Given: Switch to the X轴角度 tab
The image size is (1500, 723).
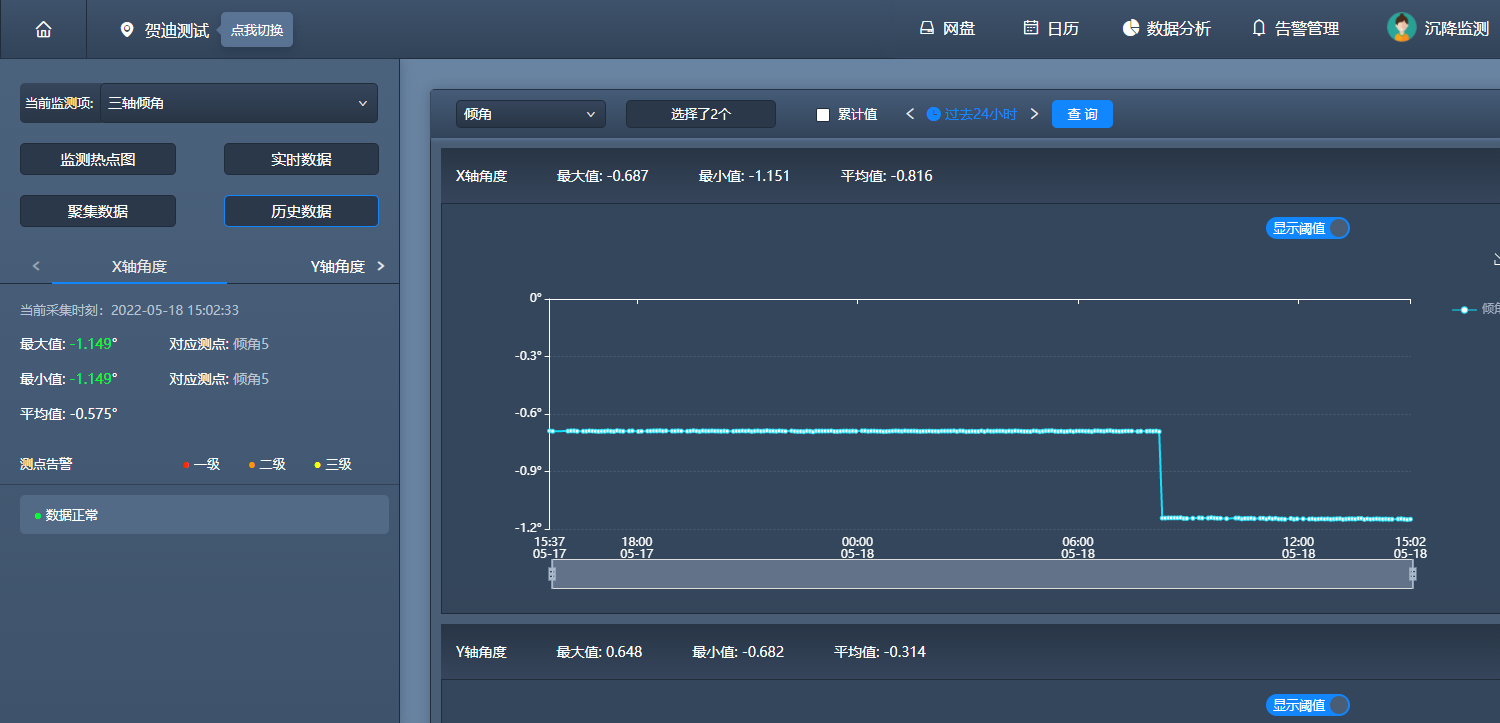Looking at the screenshot, I should [x=139, y=266].
